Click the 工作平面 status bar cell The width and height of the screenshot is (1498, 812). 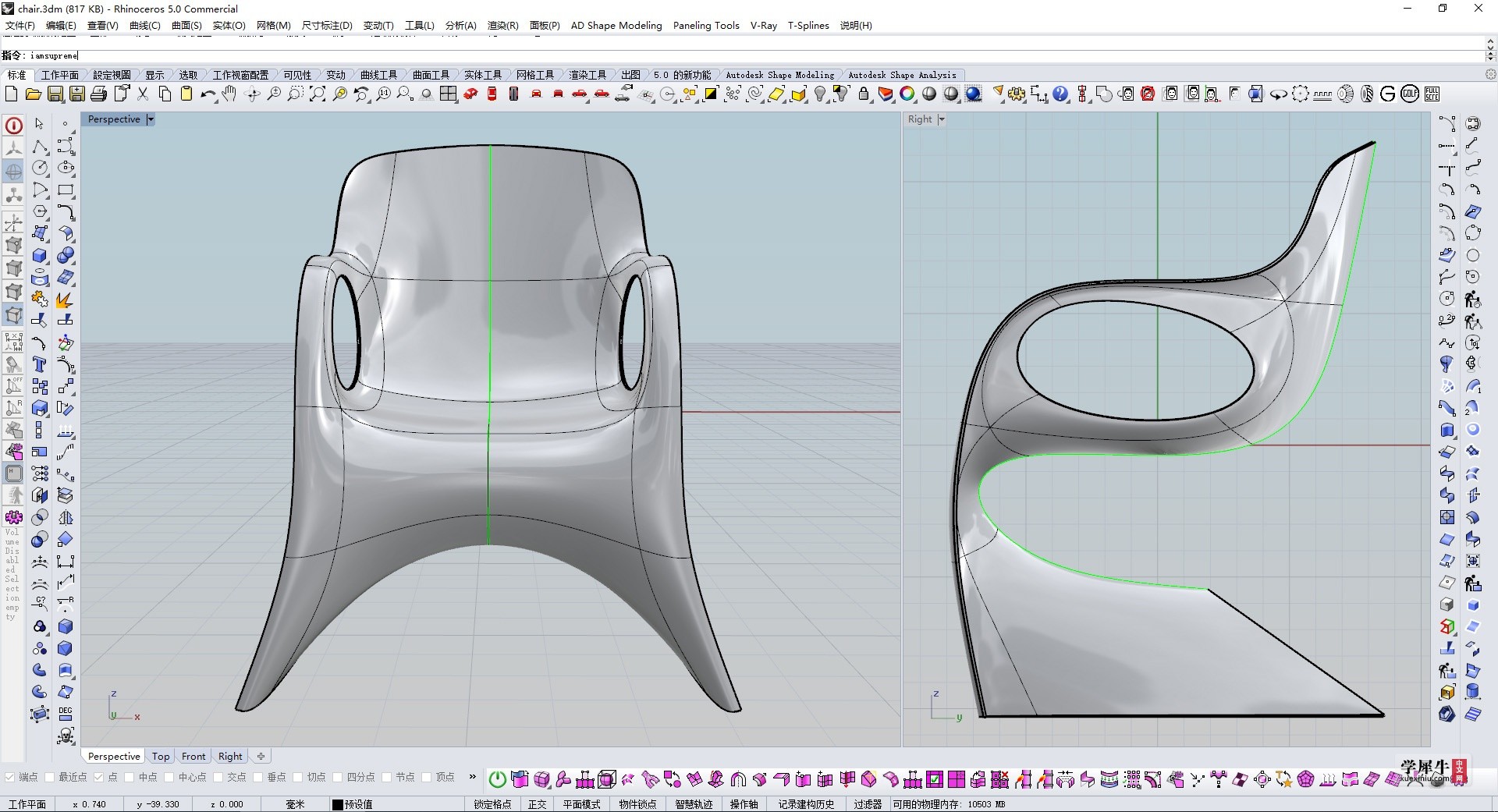tap(27, 804)
